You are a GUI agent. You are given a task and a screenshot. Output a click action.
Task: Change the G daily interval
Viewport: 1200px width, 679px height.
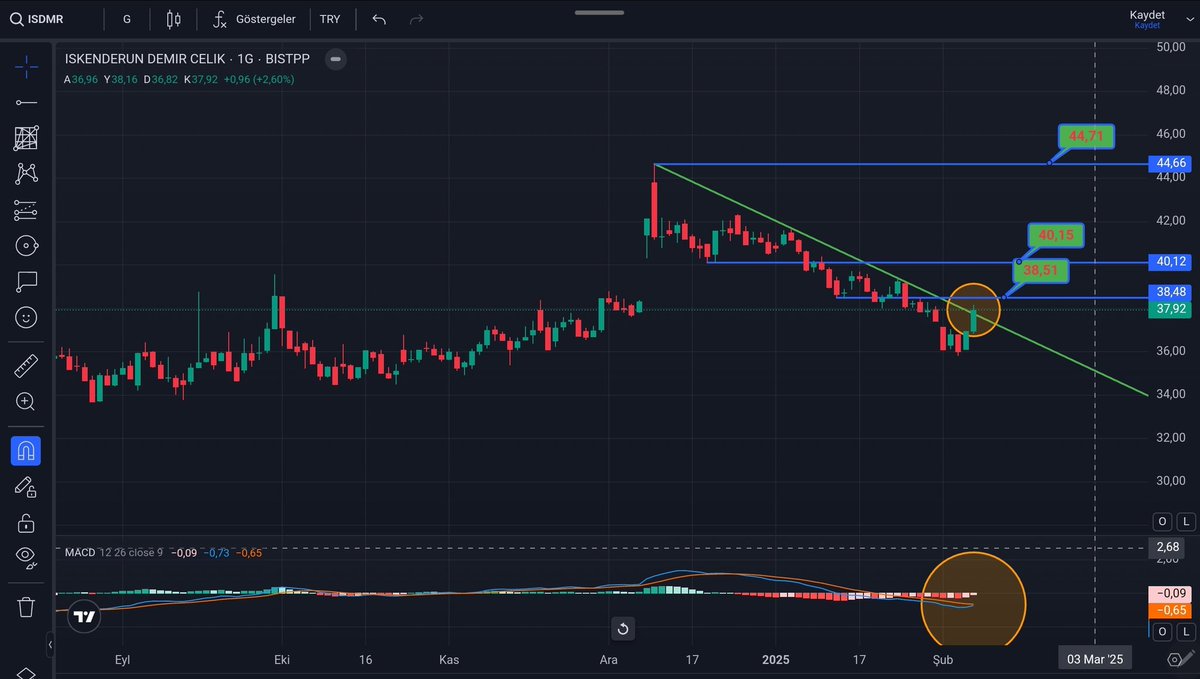pyautogui.click(x=126, y=18)
